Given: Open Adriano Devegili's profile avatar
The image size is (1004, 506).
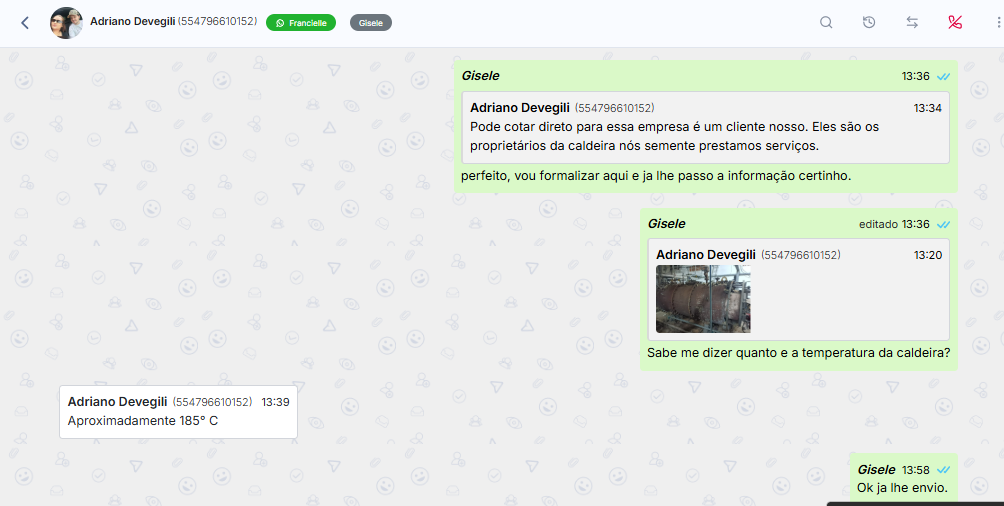Looking at the screenshot, I should pyautogui.click(x=66, y=23).
